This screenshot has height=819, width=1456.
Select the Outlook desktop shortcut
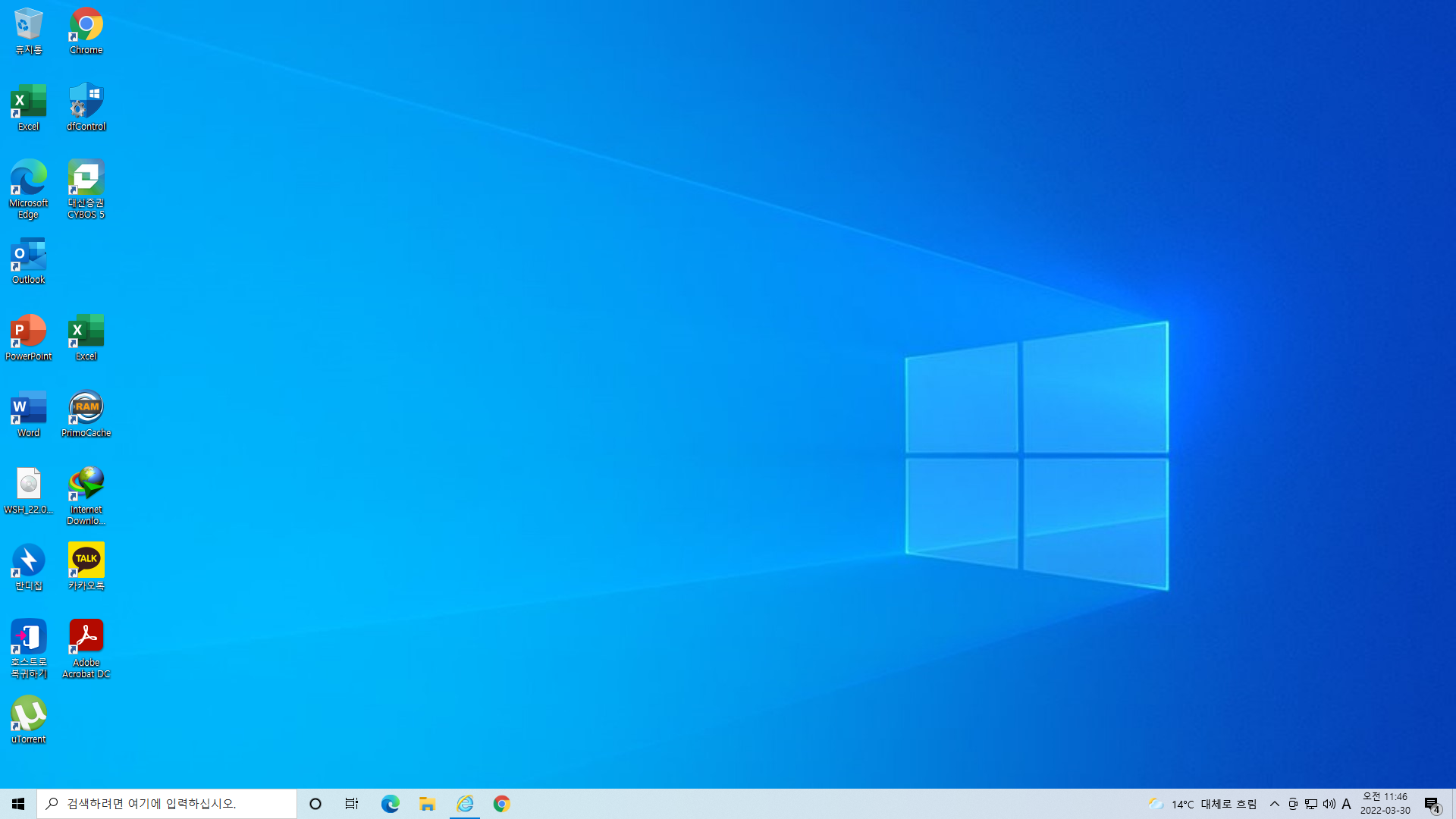click(x=29, y=262)
